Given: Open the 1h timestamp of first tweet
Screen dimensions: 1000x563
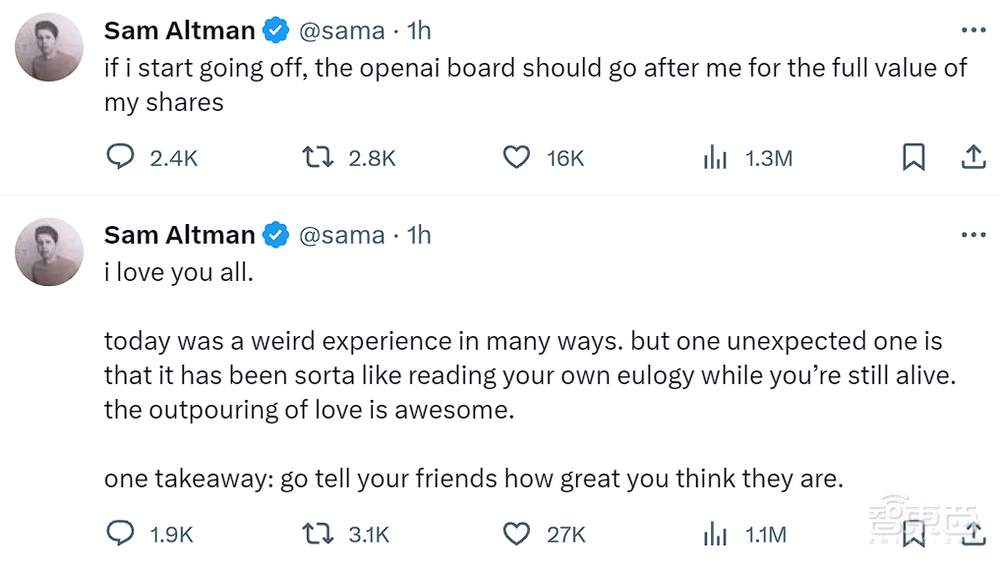Looking at the screenshot, I should tap(419, 31).
